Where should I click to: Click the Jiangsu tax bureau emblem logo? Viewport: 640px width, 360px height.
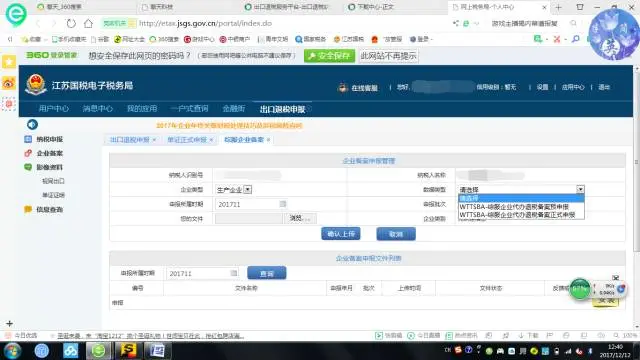(x=36, y=85)
